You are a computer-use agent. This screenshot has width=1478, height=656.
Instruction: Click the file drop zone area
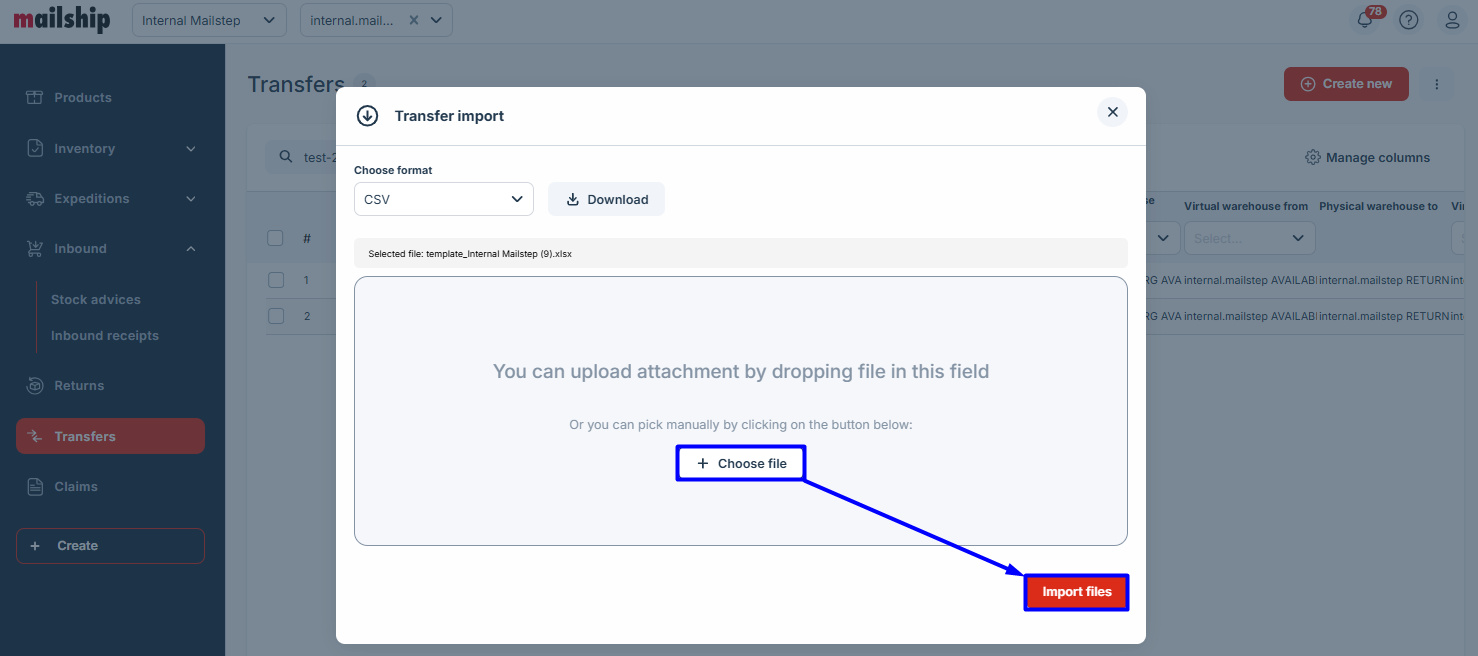click(x=740, y=340)
